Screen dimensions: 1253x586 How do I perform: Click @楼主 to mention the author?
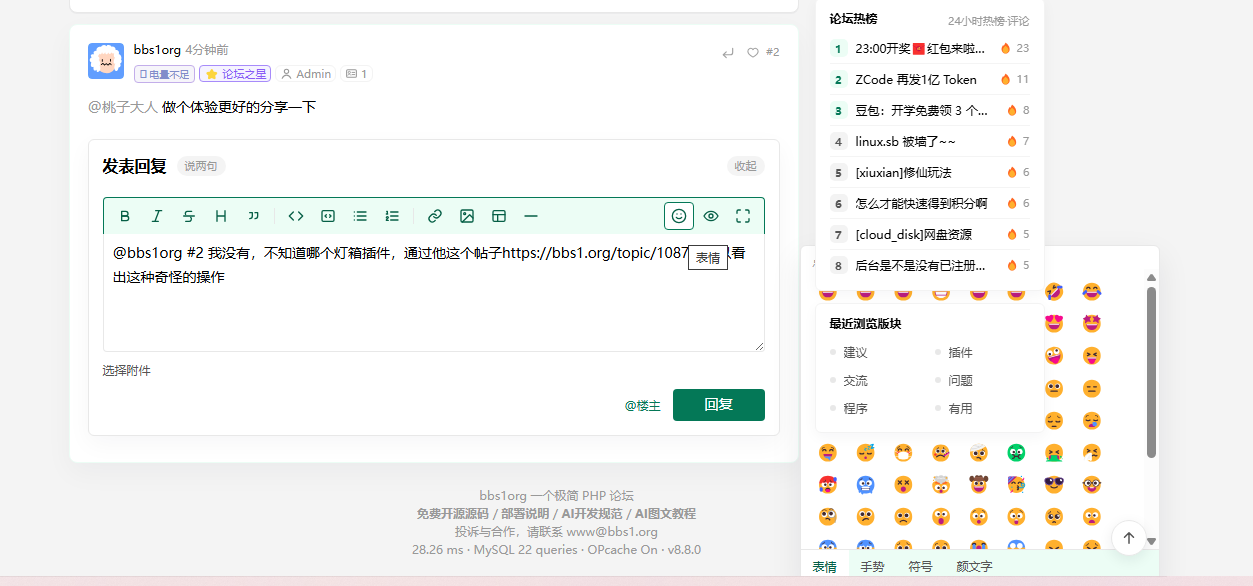[x=643, y=406]
